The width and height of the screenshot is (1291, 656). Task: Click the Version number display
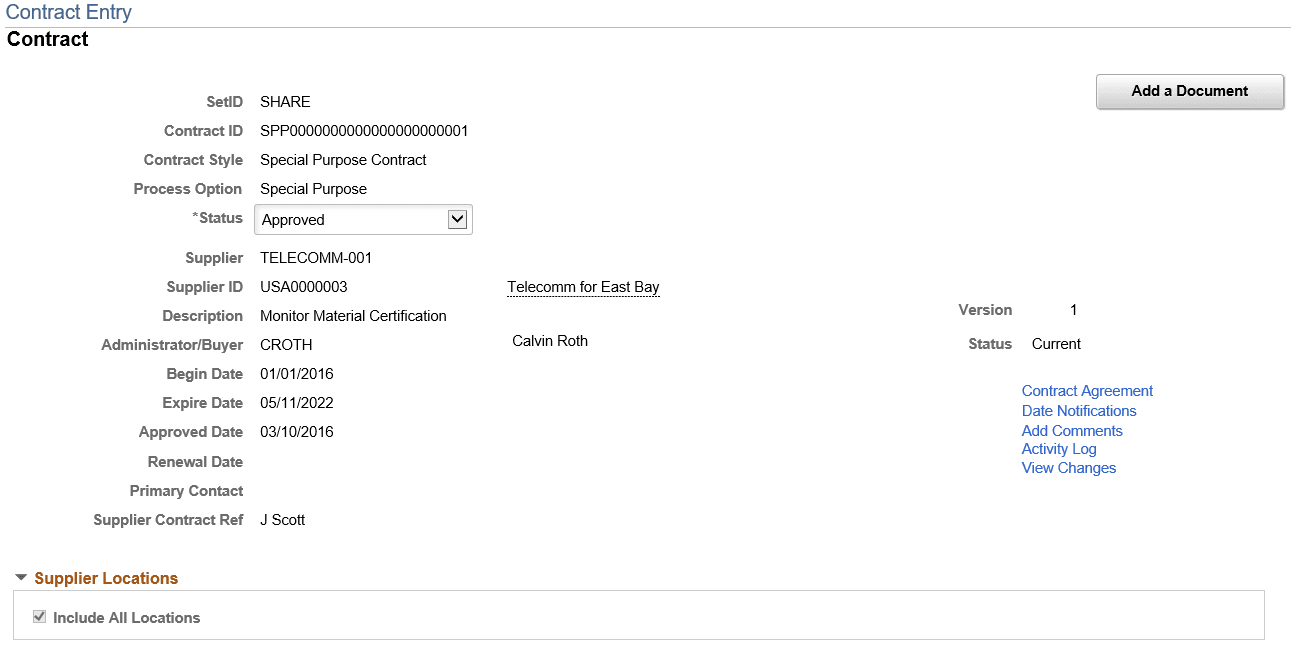[1072, 310]
